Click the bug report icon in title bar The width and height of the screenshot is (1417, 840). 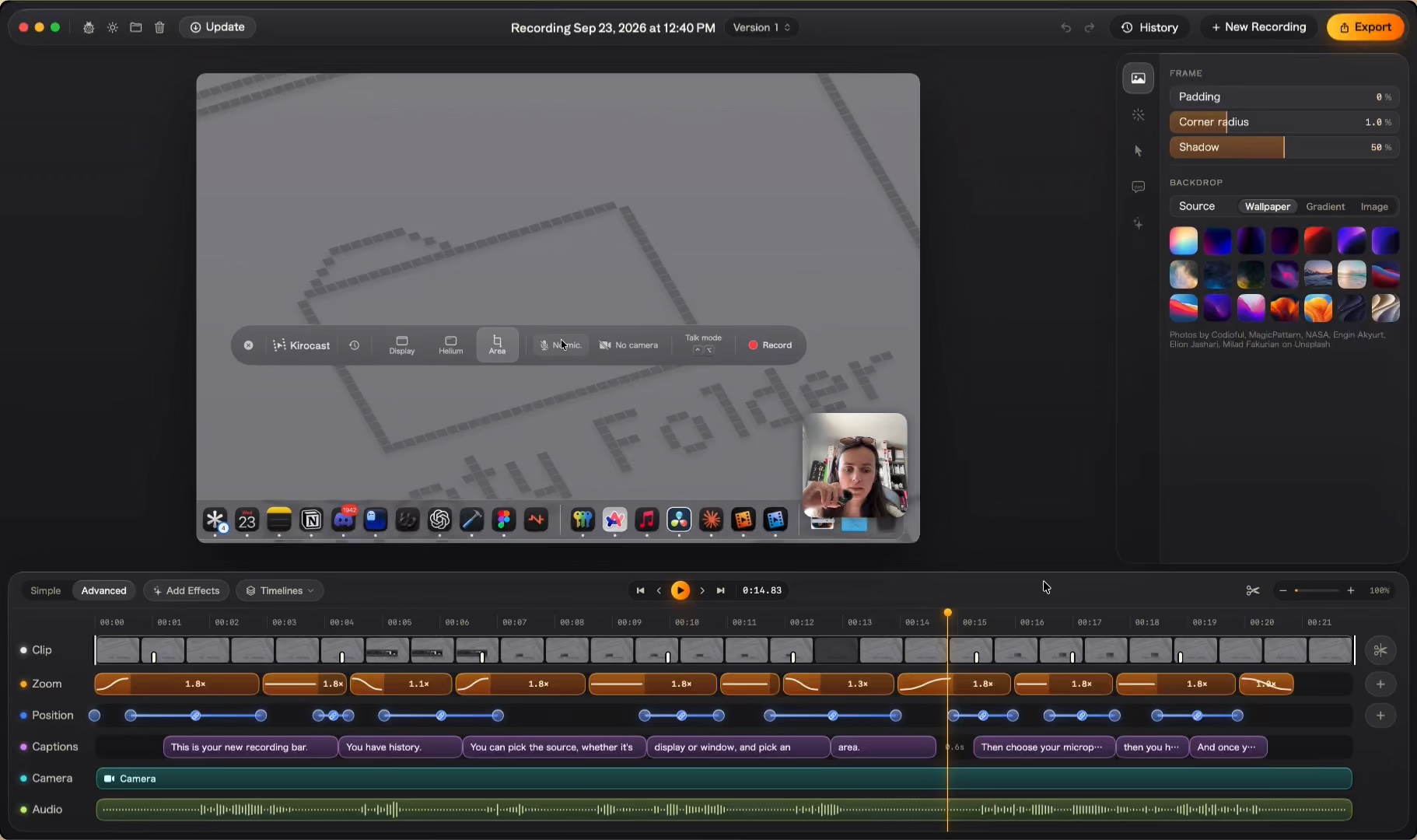coord(89,27)
